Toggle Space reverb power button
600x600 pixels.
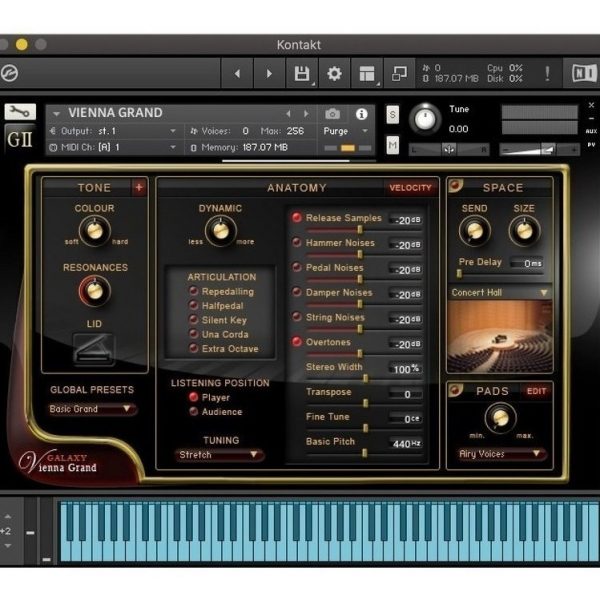click(x=455, y=186)
